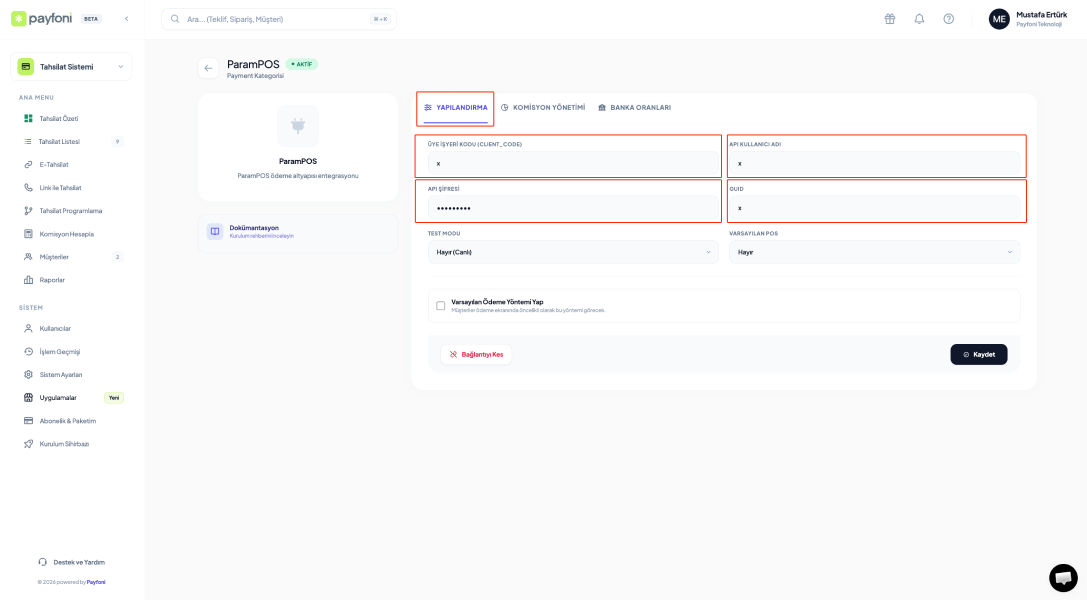The height and width of the screenshot is (600, 1087).
Task: Expand the Varsayılan POS dropdown
Action: pyautogui.click(x=875, y=251)
